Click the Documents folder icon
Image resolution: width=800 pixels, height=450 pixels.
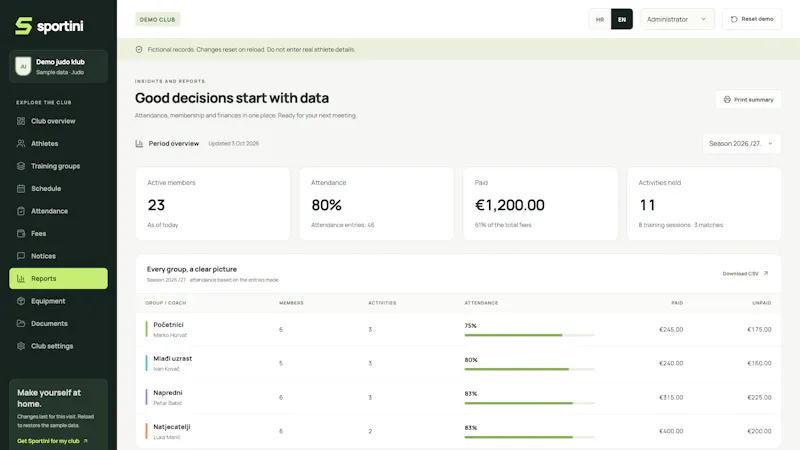21,323
